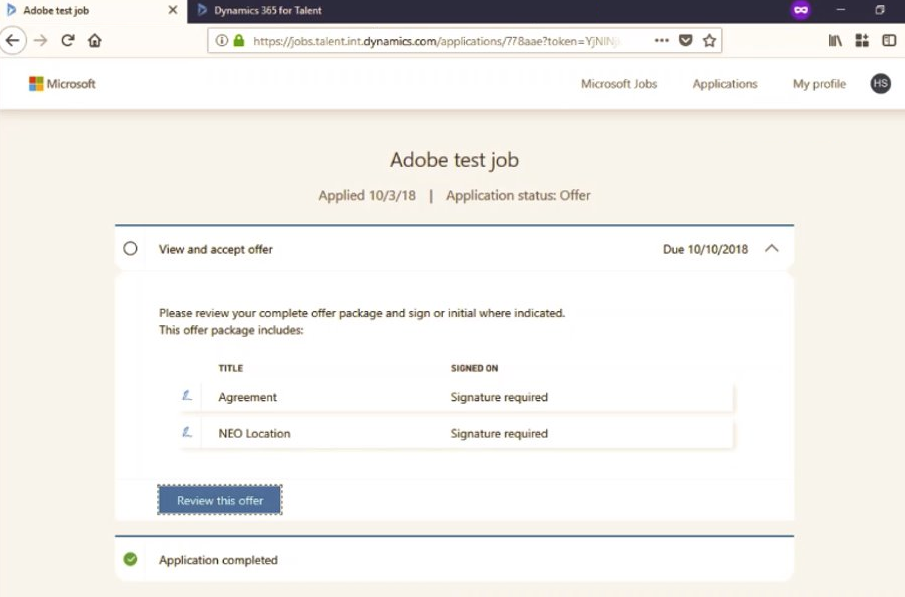Click the browser forward arrow
This screenshot has width=905, height=597.
(40, 40)
